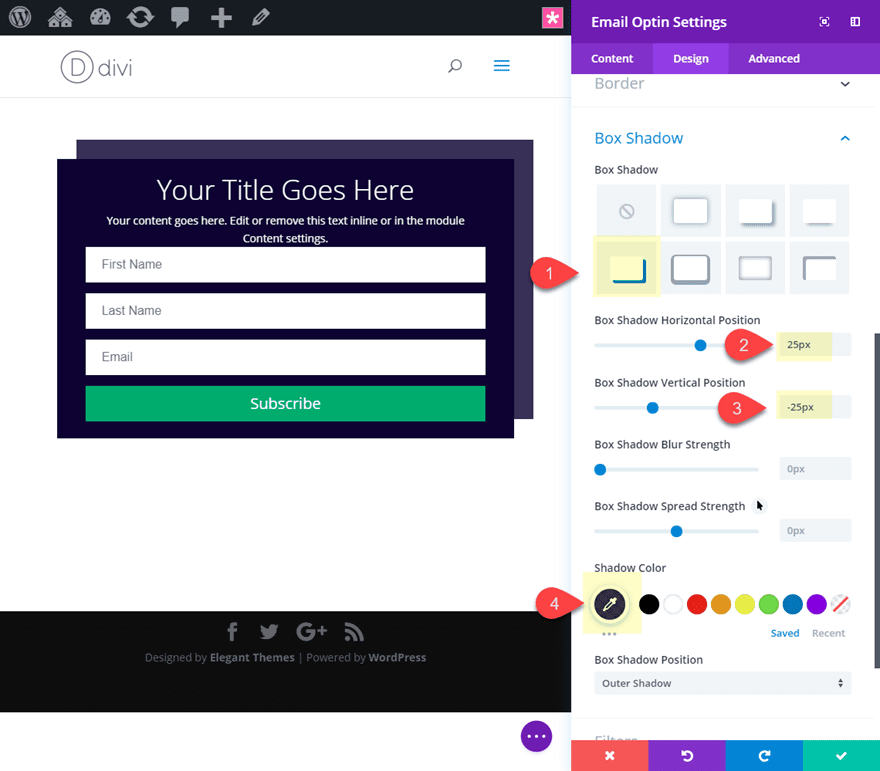Viewport: 880px width, 771px height.
Task: Open the Box Shadow Position dropdown
Action: click(722, 683)
